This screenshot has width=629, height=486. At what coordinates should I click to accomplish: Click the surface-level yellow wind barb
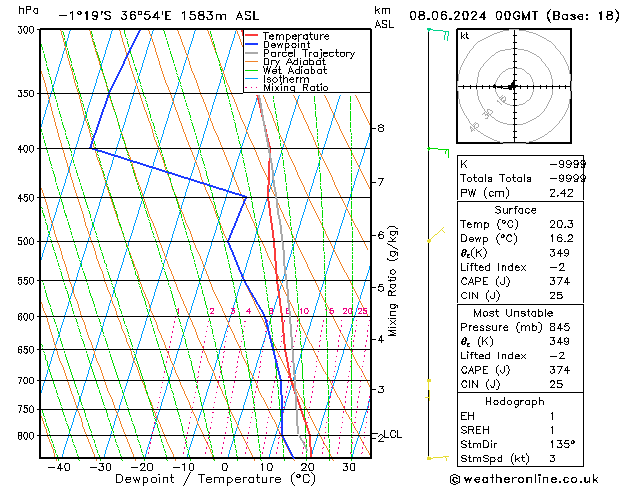(438, 458)
